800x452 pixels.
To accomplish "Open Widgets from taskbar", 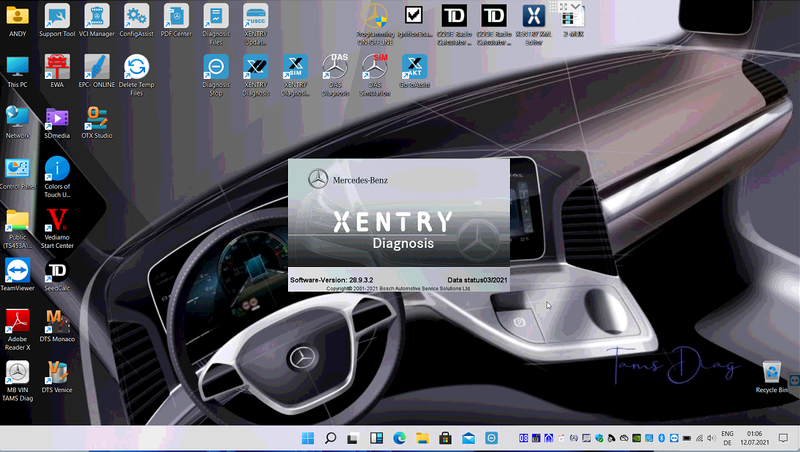I will (377, 438).
